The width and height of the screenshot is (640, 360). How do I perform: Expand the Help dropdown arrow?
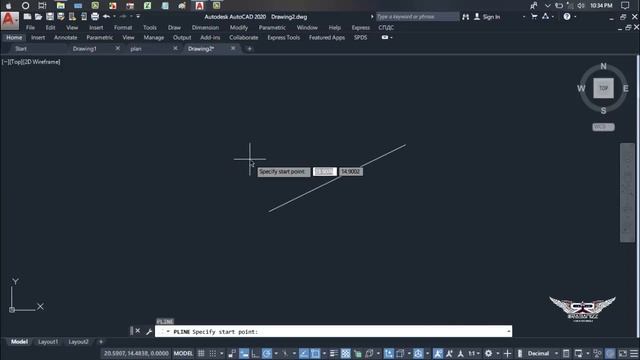click(575, 17)
